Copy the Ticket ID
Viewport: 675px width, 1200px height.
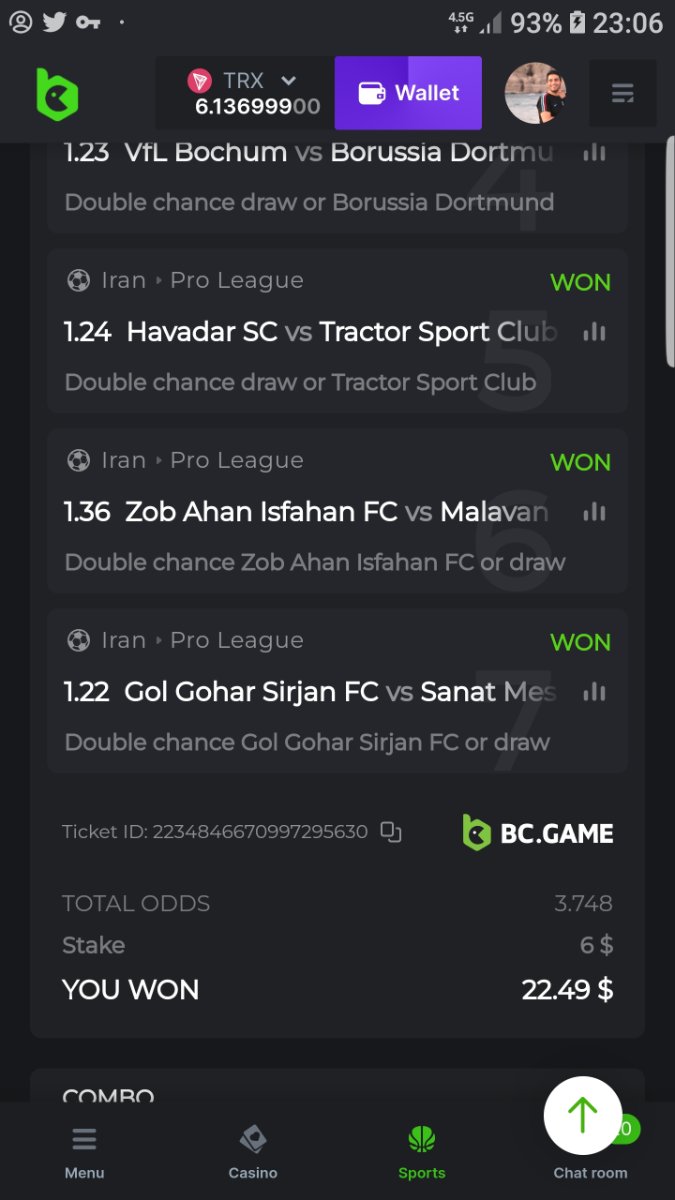tap(391, 832)
